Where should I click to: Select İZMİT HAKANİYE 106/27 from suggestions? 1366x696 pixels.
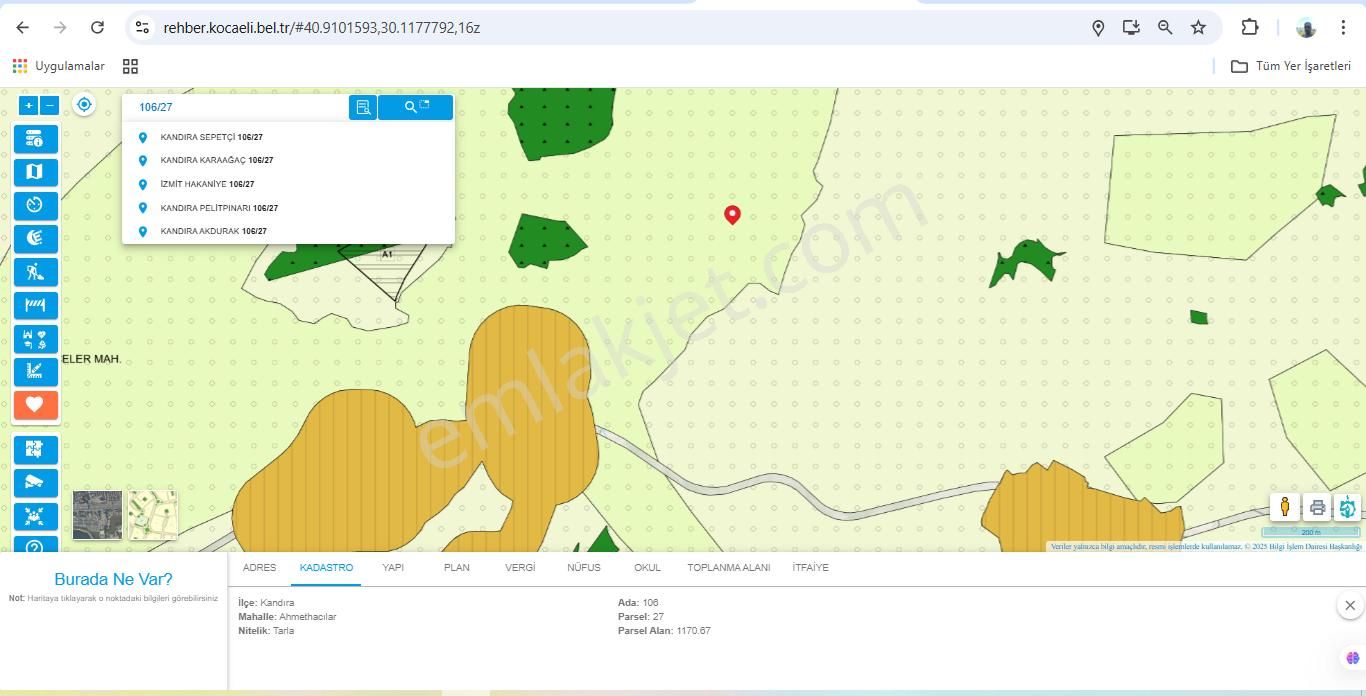207,184
